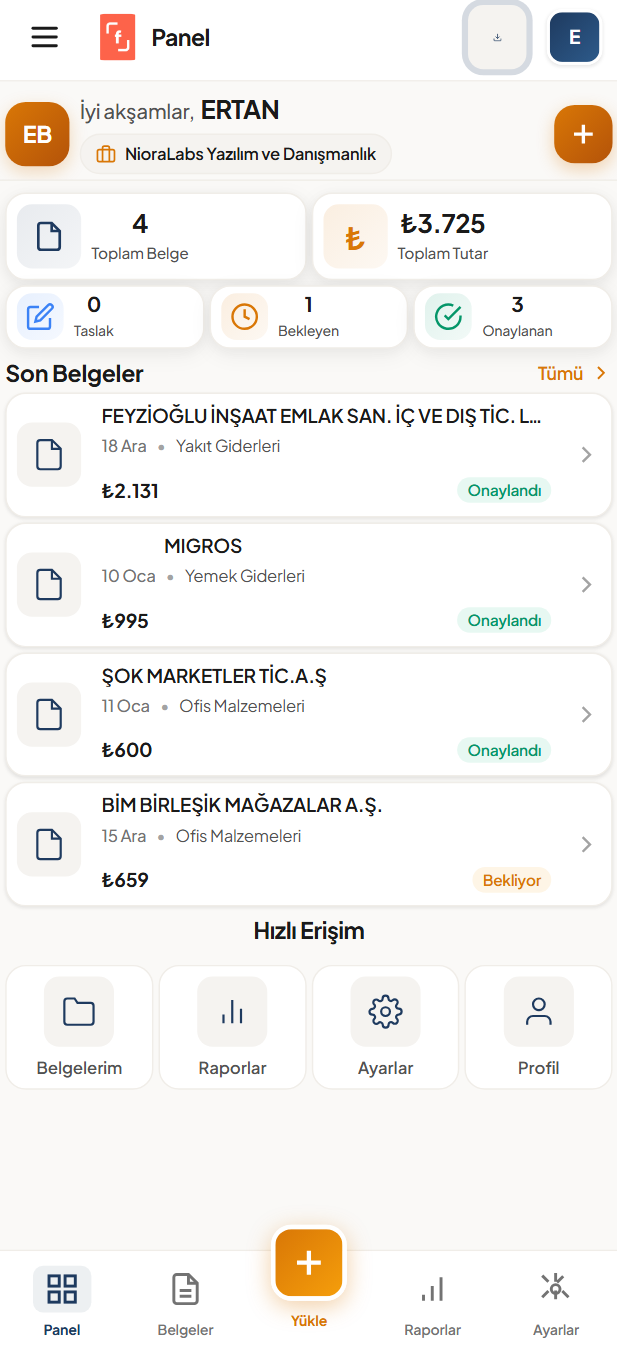Filter by Bekleyen status card
Screen dimensions: 617x1349
pyautogui.click(x=308, y=317)
